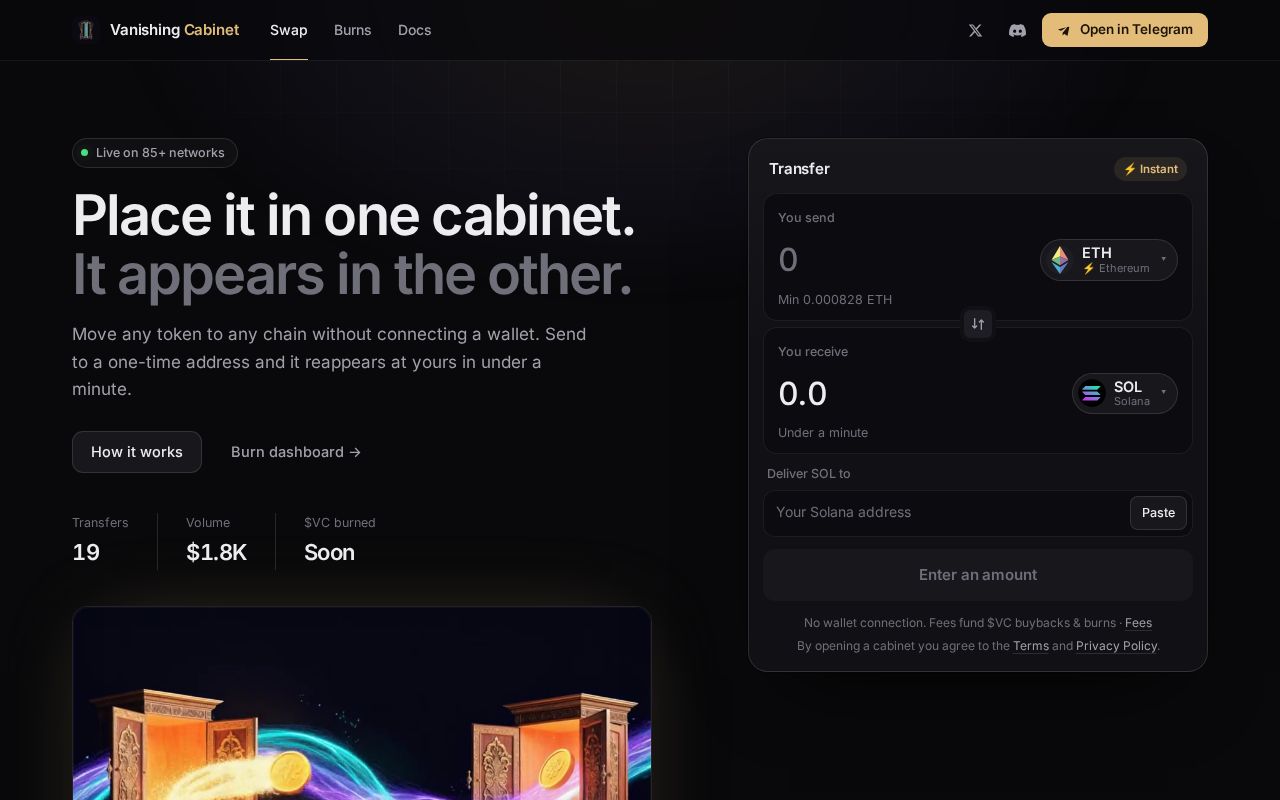1280x800 pixels.
Task: Click the Enter an amount button
Action: [x=978, y=575]
